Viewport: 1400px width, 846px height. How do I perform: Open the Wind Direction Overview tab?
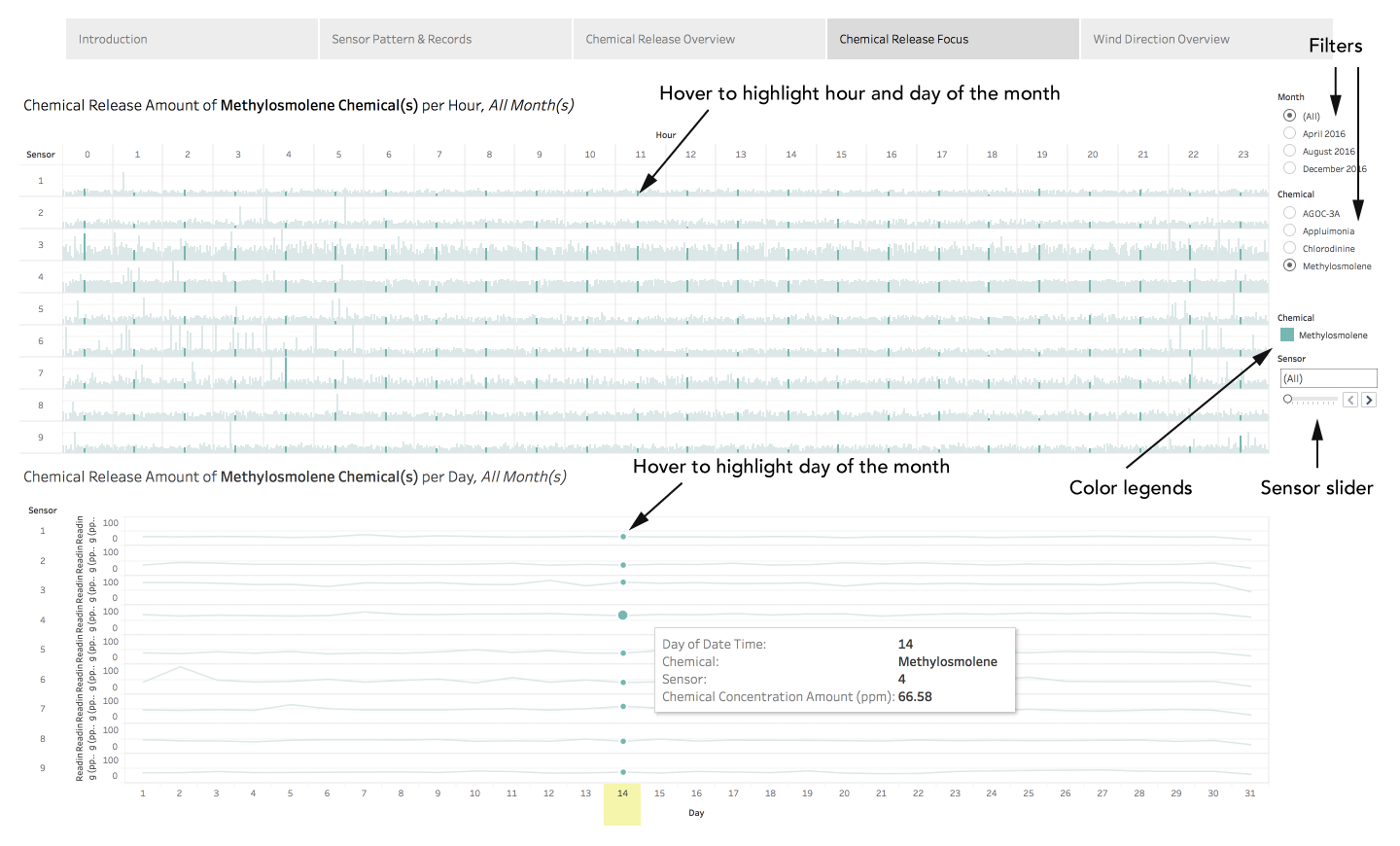(x=1207, y=39)
